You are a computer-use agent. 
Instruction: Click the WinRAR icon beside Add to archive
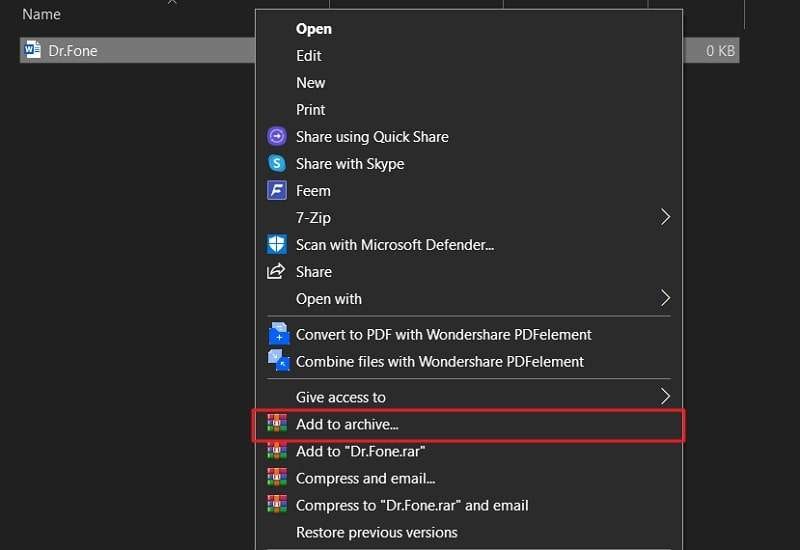(x=277, y=425)
